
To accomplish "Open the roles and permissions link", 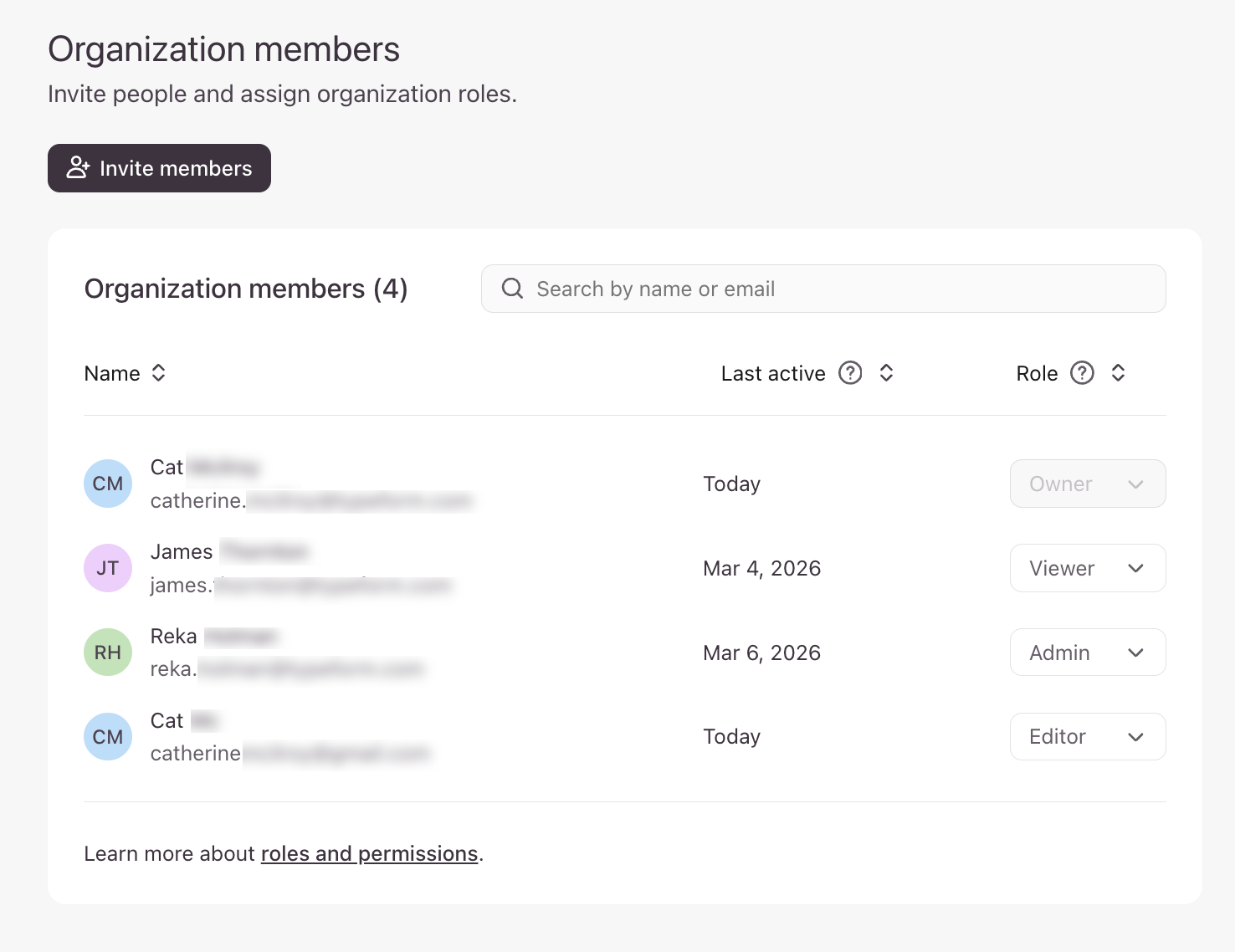I will 369,853.
